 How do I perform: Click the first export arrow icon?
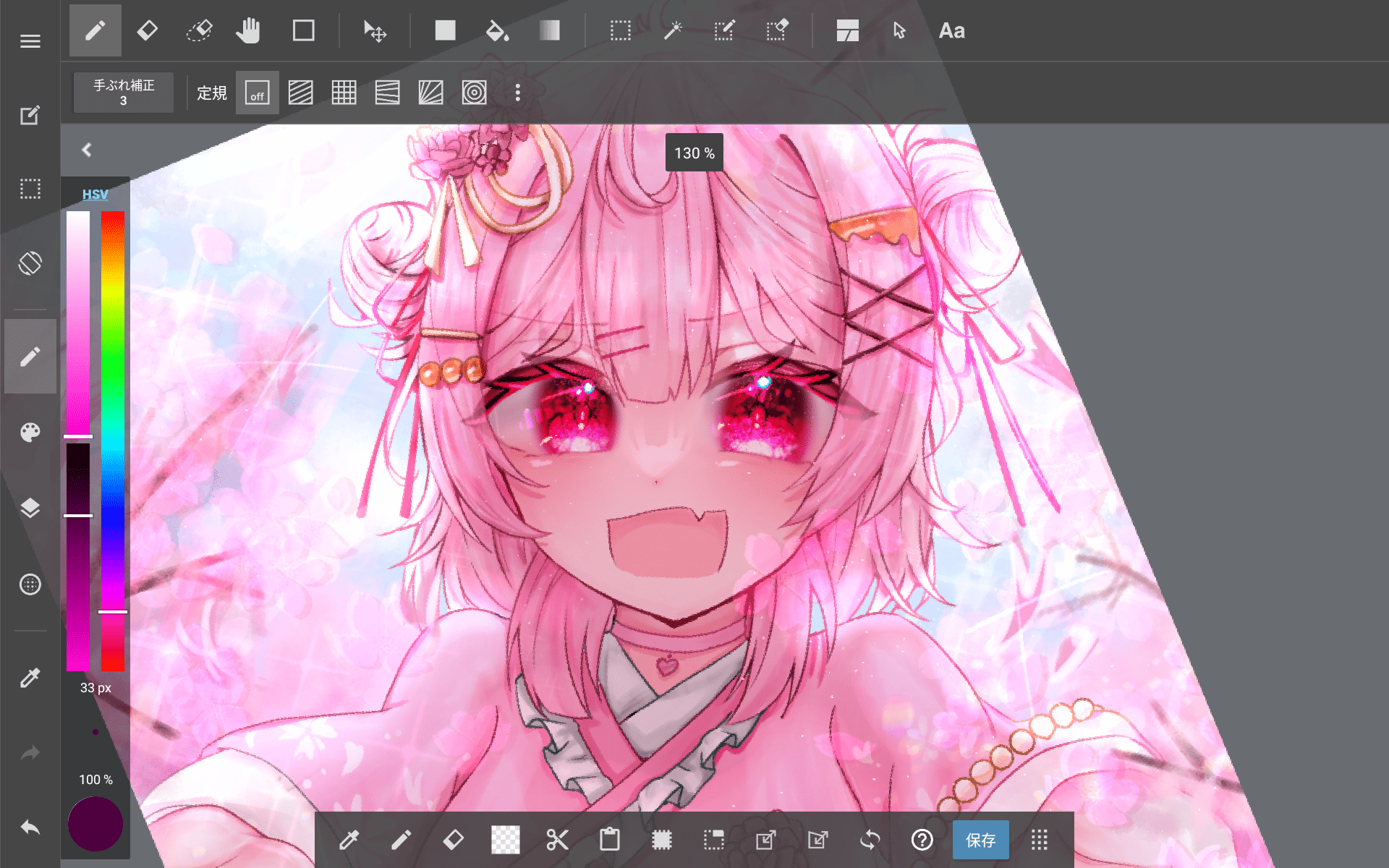pos(765,840)
